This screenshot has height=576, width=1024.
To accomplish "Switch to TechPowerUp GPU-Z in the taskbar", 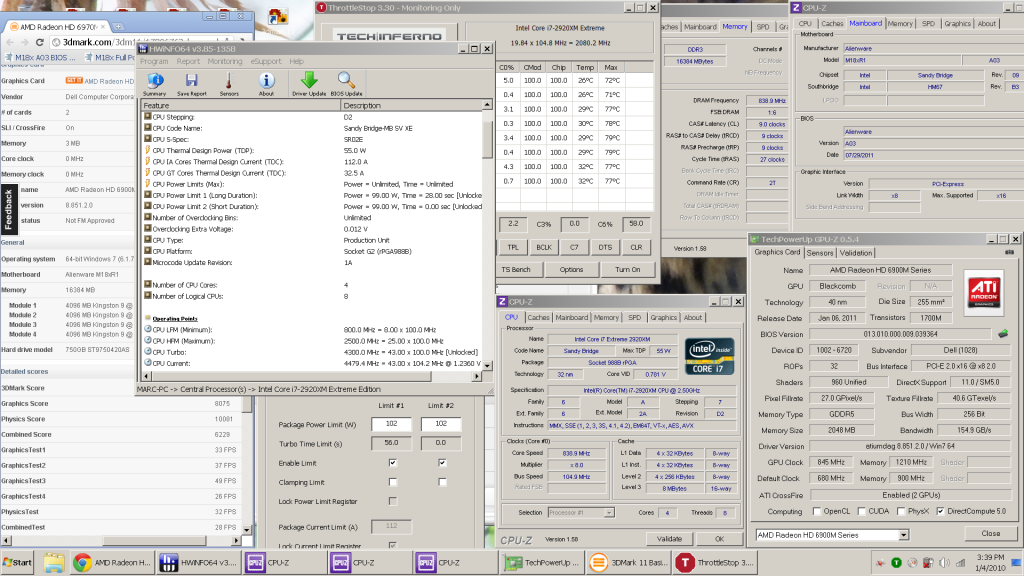I will tap(543, 562).
